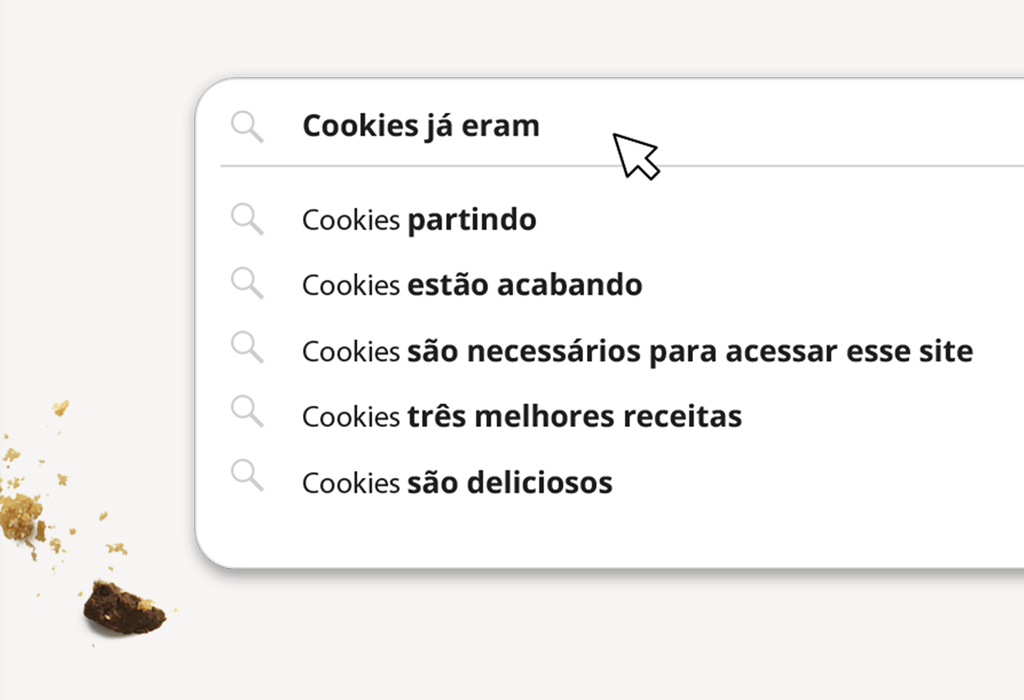The width and height of the screenshot is (1024, 700).
Task: Click the typed text 'Cookies já eram'
Action: [420, 126]
